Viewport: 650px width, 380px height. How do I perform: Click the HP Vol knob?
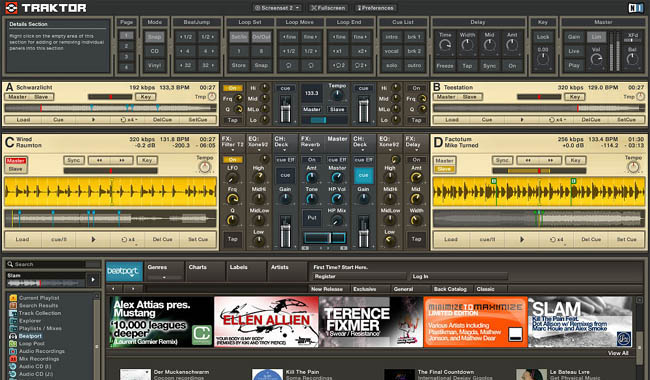click(x=337, y=199)
